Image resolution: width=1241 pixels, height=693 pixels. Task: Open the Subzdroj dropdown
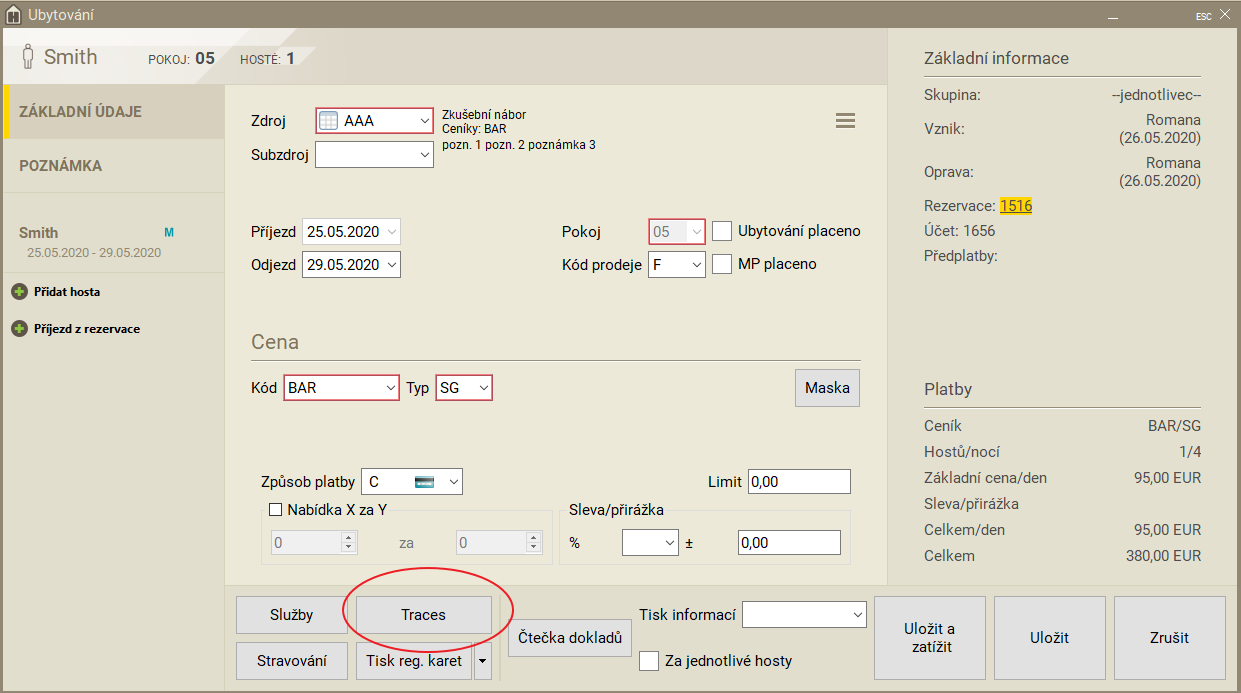click(x=374, y=155)
